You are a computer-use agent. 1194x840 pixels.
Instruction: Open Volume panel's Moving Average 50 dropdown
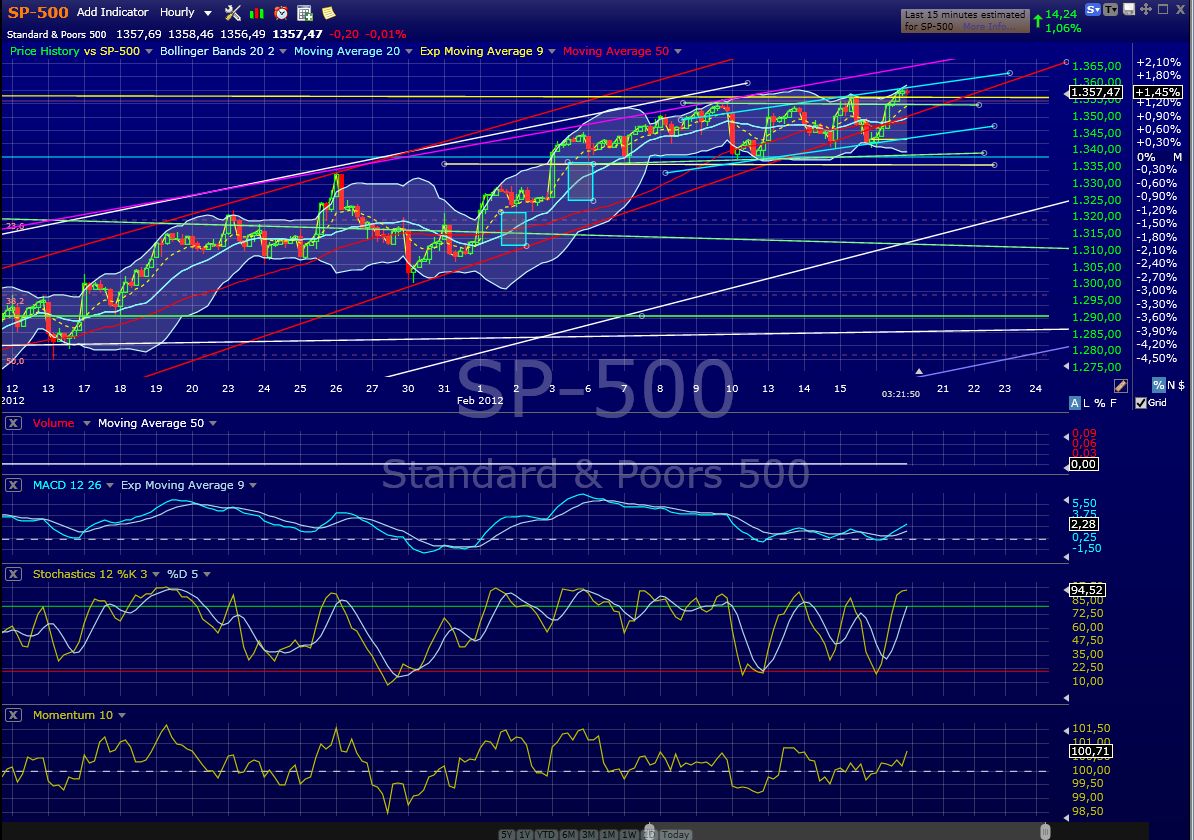click(212, 423)
